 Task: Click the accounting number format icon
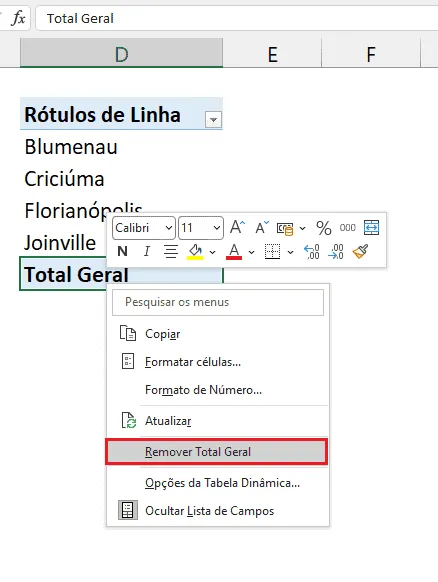pos(285,228)
